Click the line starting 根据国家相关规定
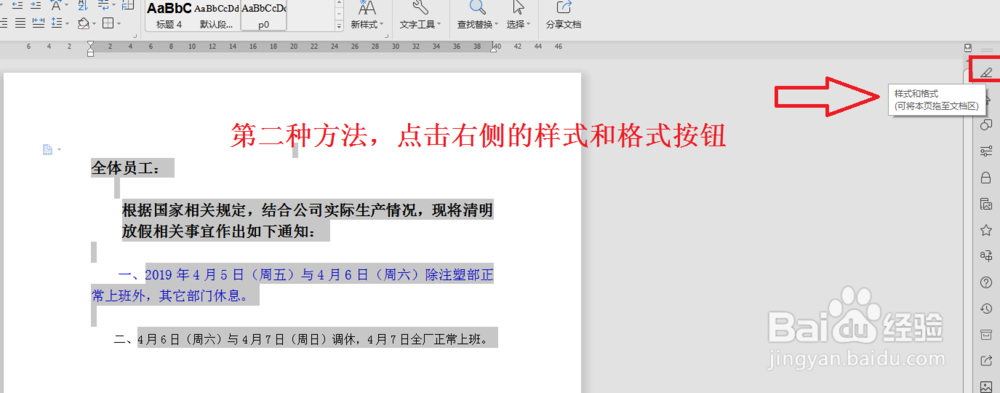 coord(307,210)
